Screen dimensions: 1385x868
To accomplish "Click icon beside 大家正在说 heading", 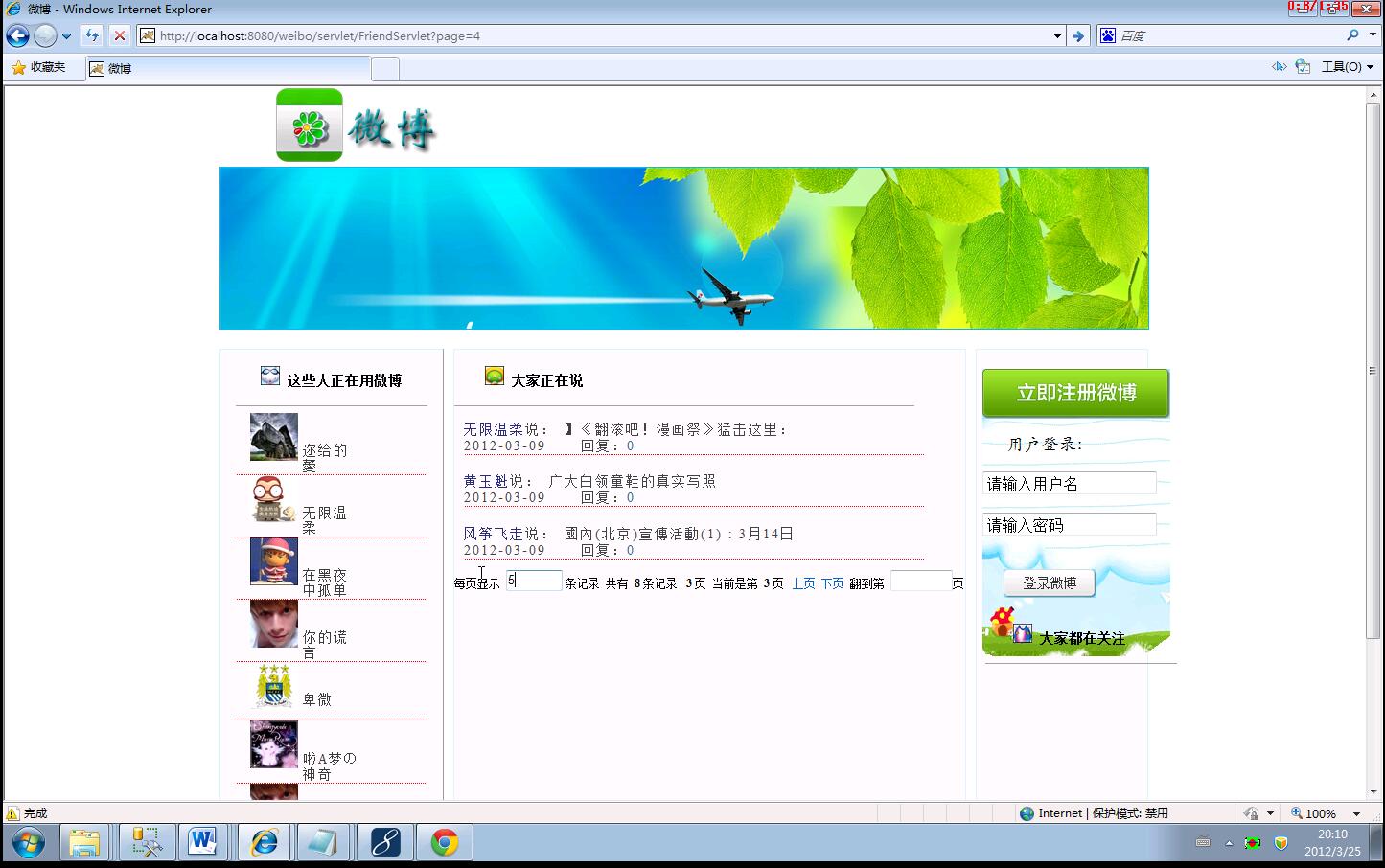I will pyautogui.click(x=495, y=376).
